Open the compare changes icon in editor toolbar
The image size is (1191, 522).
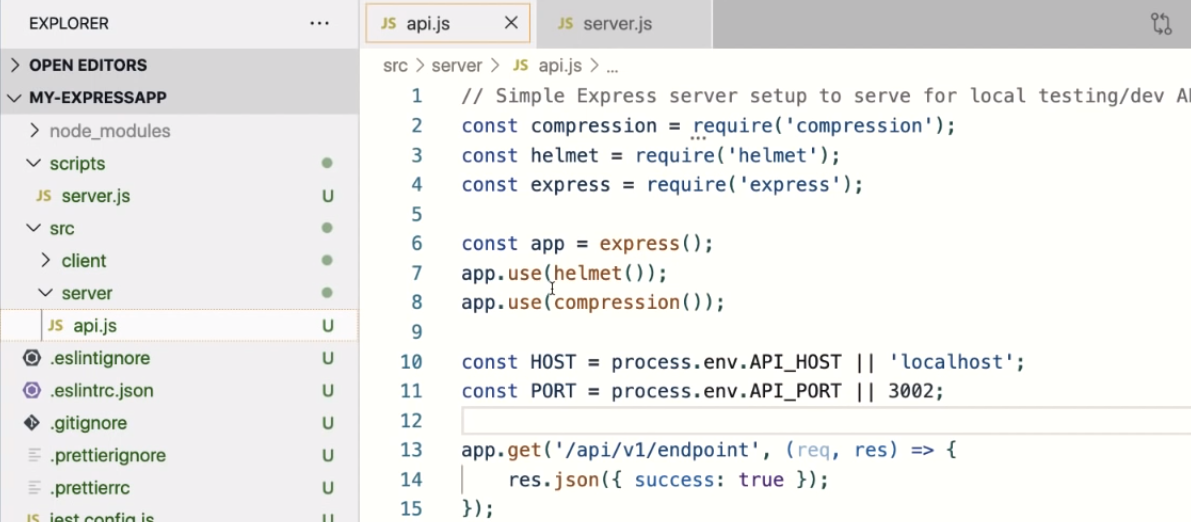1160,24
